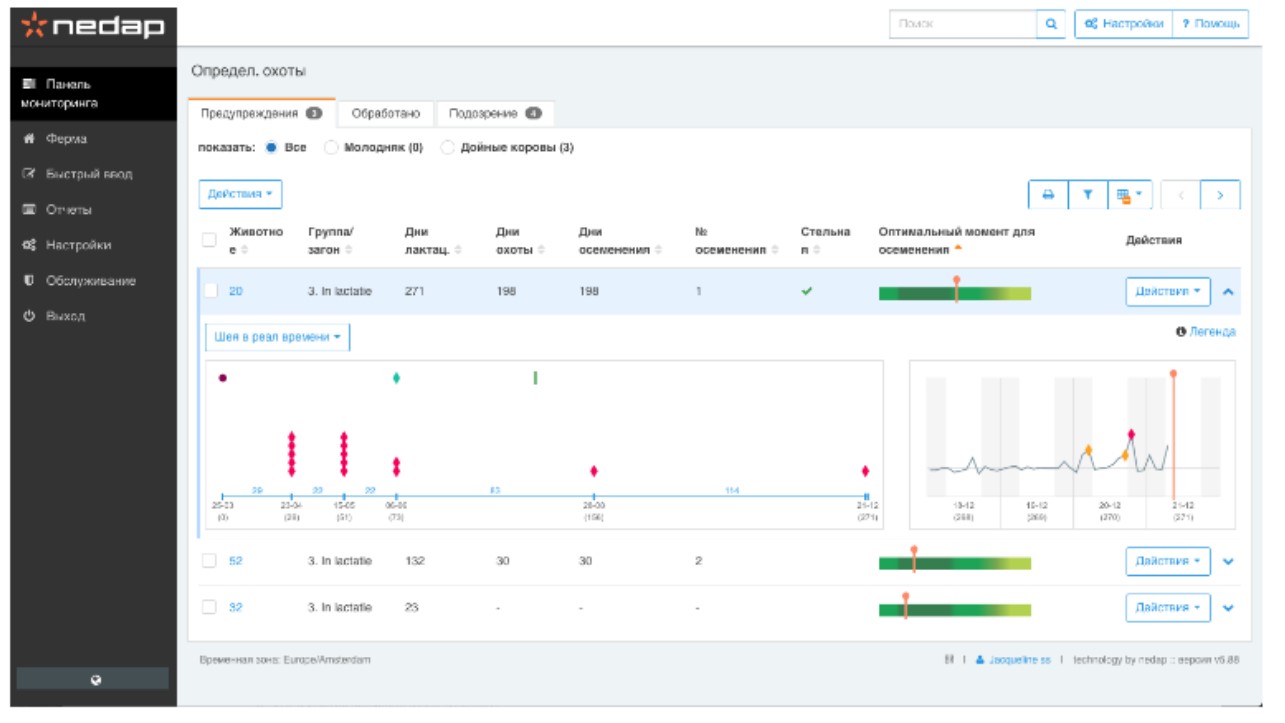Image resolution: width=1285 pixels, height=723 pixels.
Task: Click the teal diamond event marker
Action: tap(397, 378)
